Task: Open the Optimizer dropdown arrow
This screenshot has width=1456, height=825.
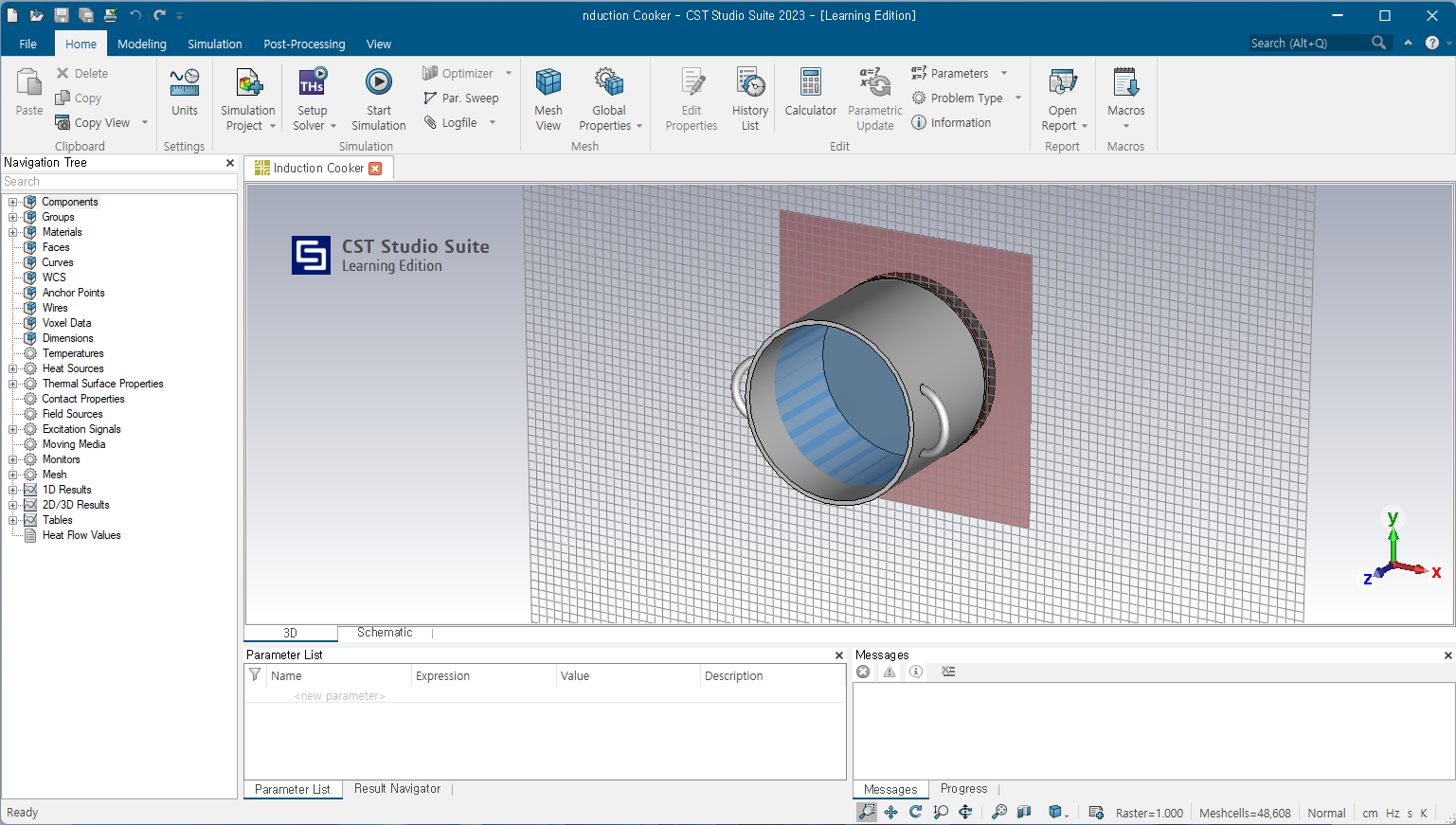Action: click(x=509, y=73)
